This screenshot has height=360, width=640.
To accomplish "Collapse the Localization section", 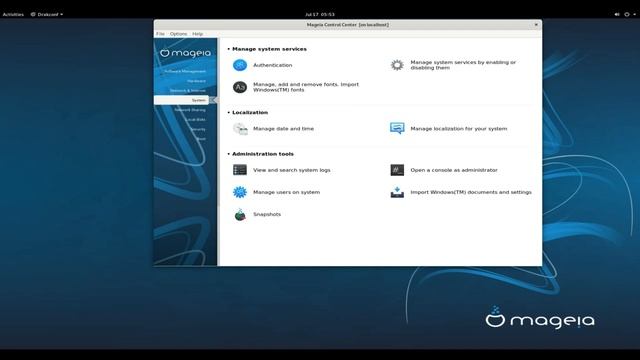I will pyautogui.click(x=229, y=112).
